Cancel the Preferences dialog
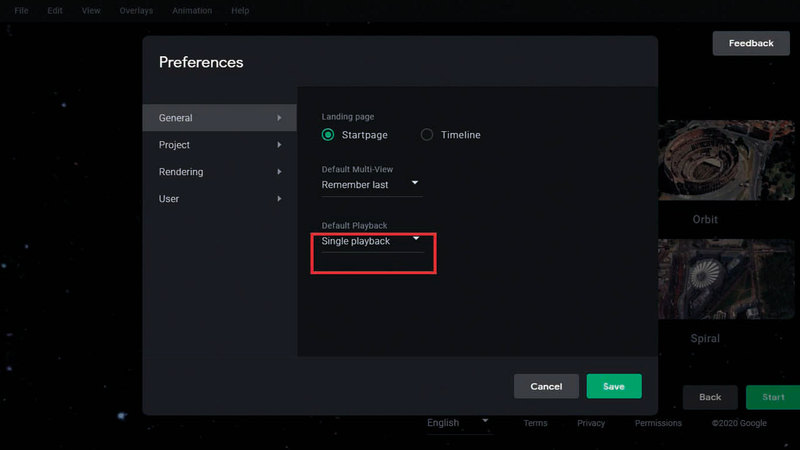 coord(546,386)
